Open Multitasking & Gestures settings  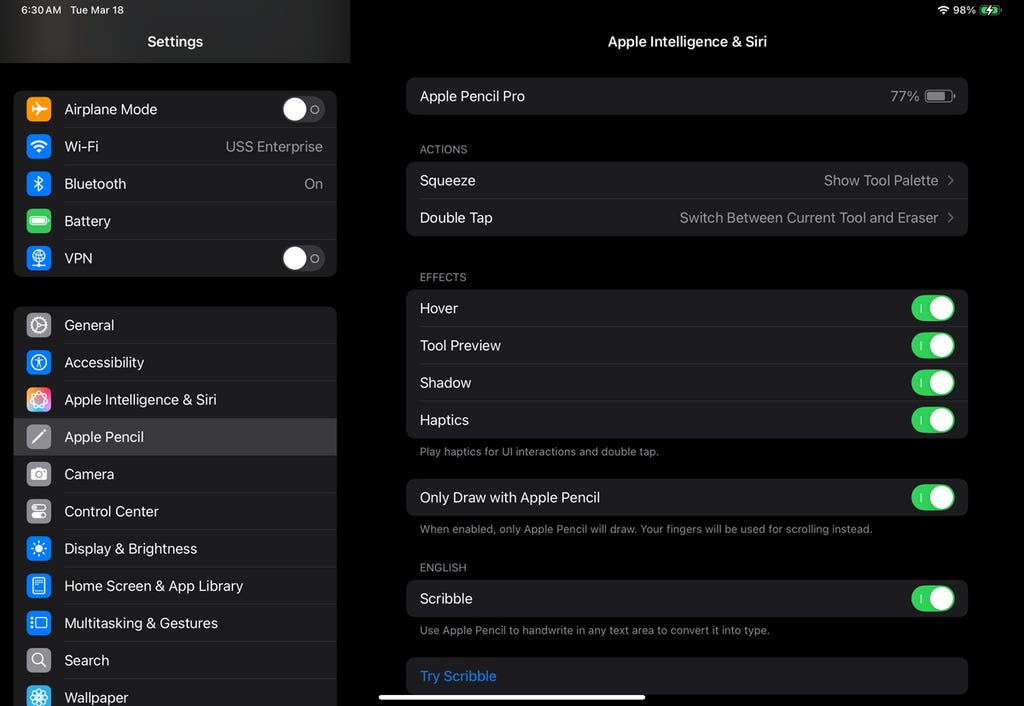[175, 623]
